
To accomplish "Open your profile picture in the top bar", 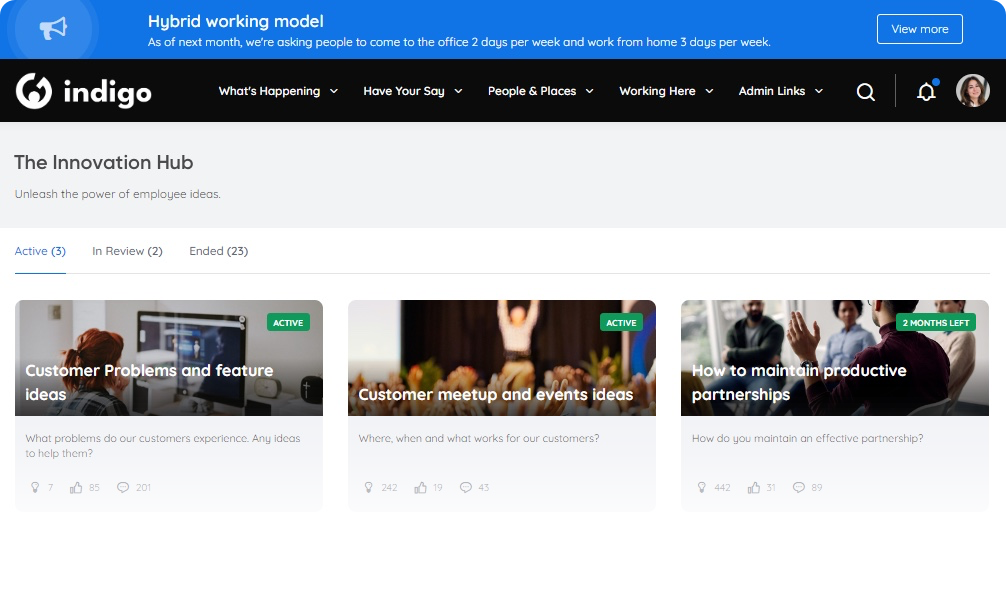I will tap(972, 90).
